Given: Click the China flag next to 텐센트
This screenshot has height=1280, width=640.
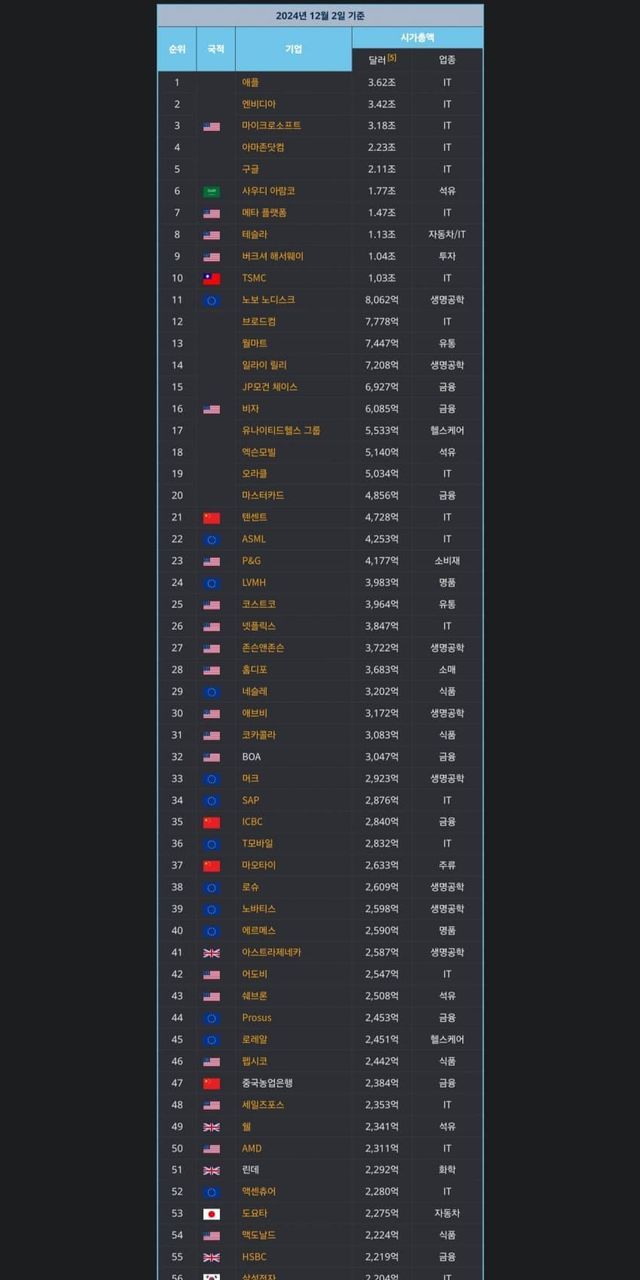Looking at the screenshot, I should coord(211,518).
